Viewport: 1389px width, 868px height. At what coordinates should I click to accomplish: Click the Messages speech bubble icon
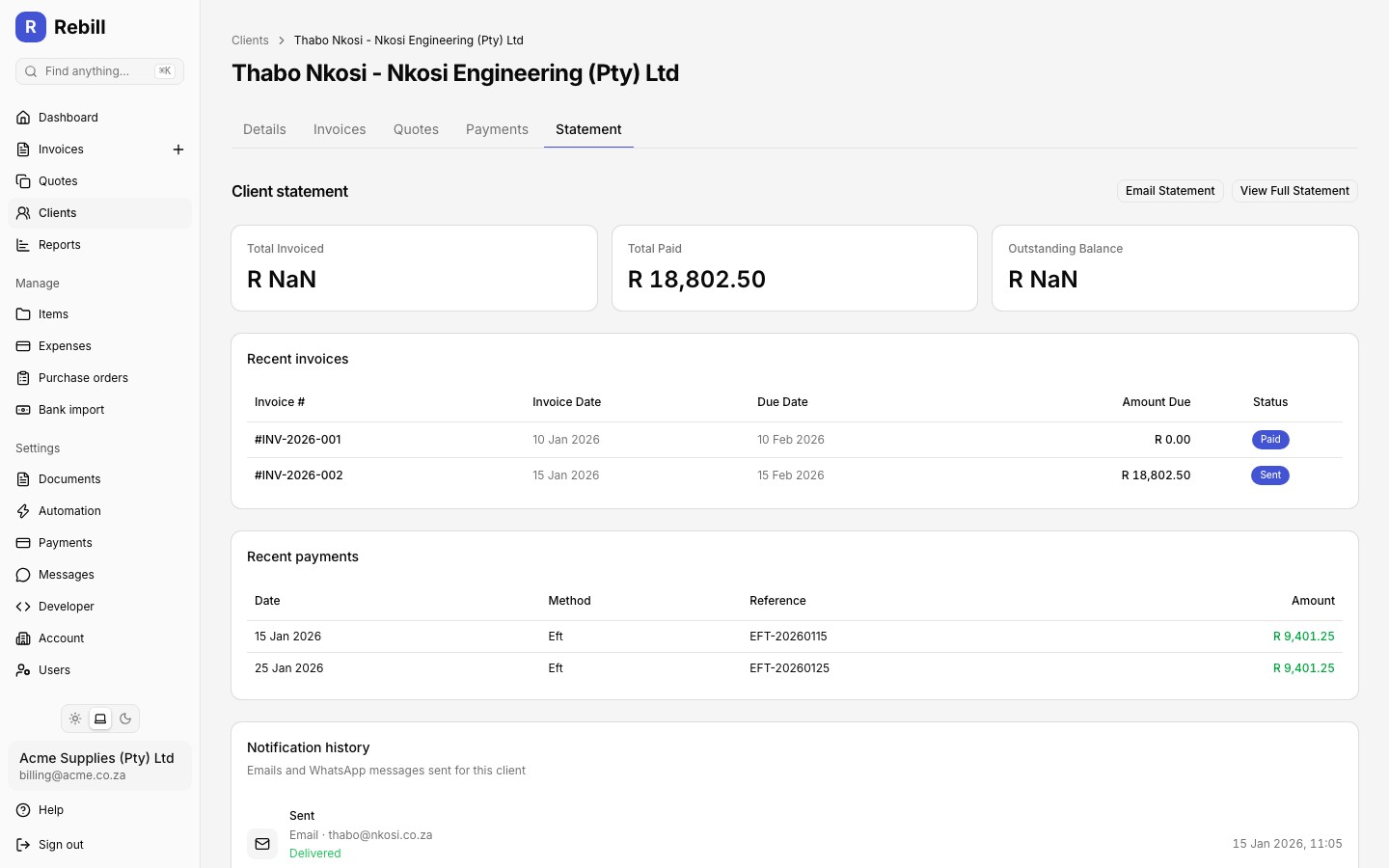(x=23, y=575)
